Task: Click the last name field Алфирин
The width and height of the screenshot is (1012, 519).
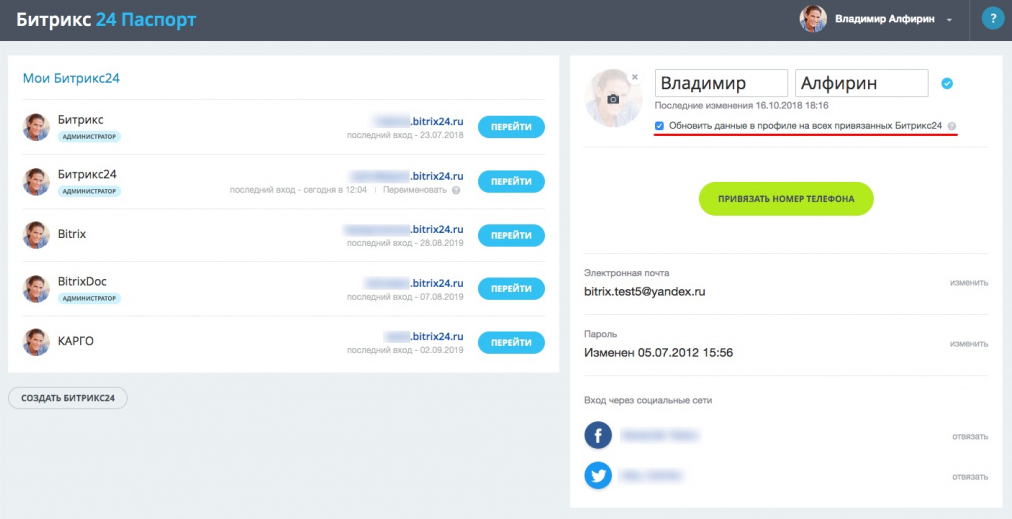Action: click(862, 83)
